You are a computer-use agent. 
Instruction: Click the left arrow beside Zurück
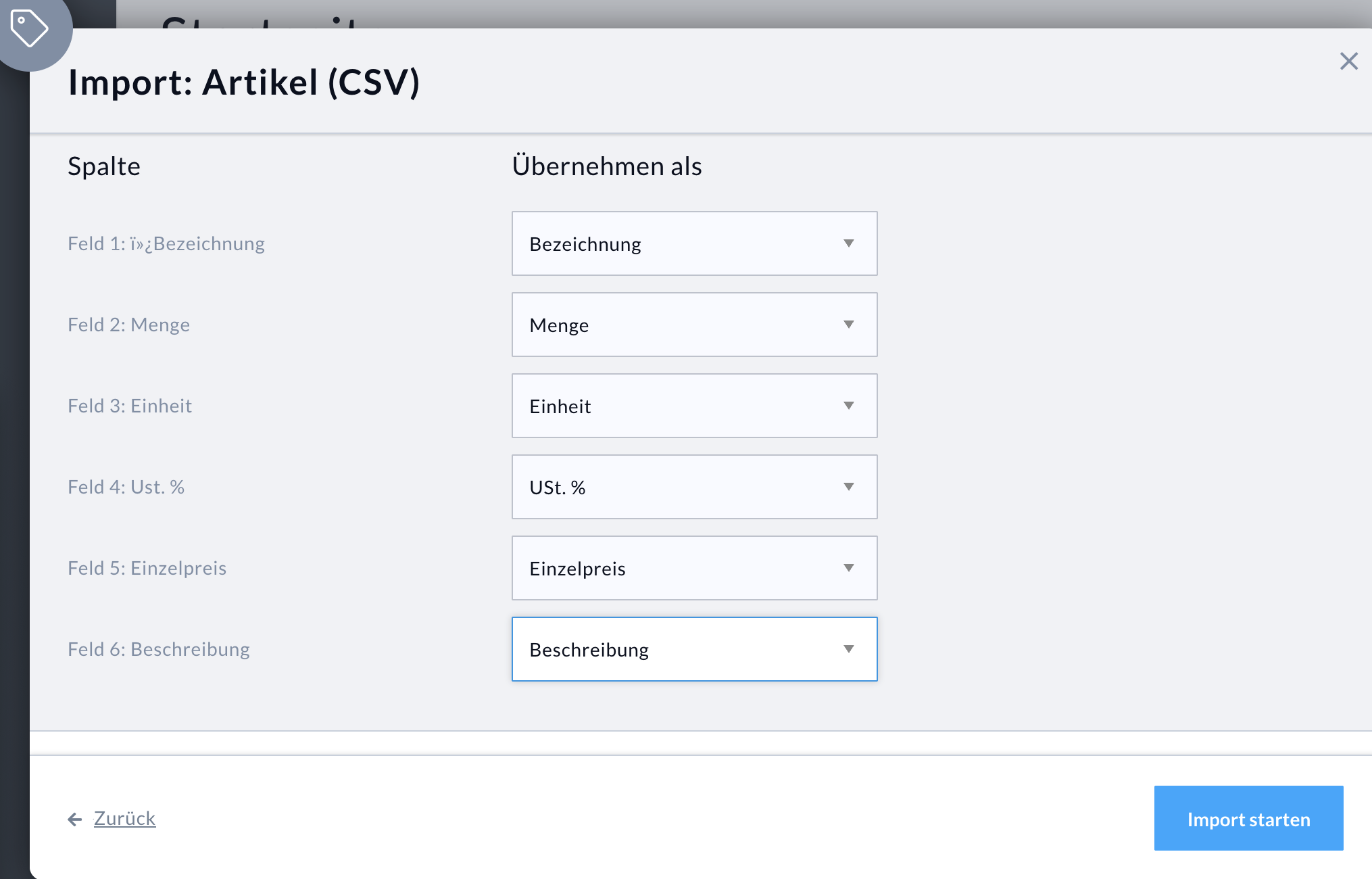point(75,819)
